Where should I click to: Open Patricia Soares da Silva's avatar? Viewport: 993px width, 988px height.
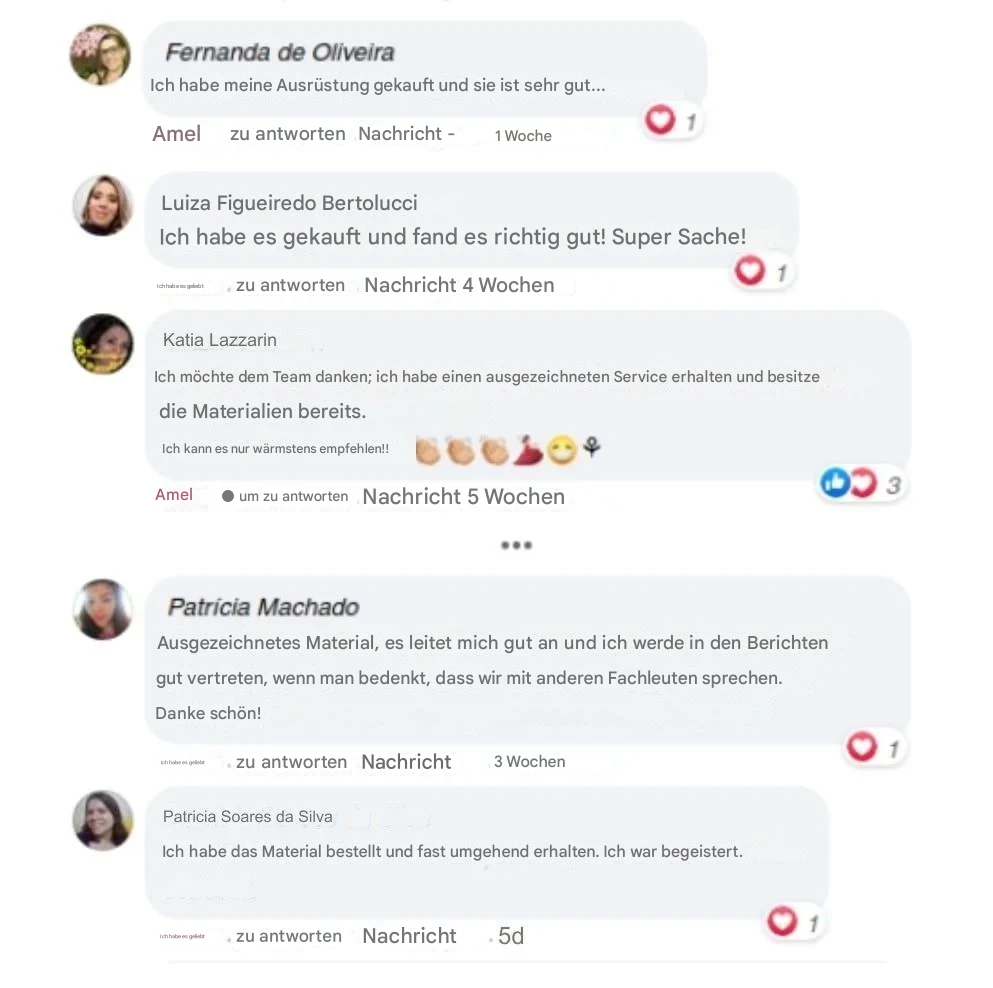[x=103, y=820]
